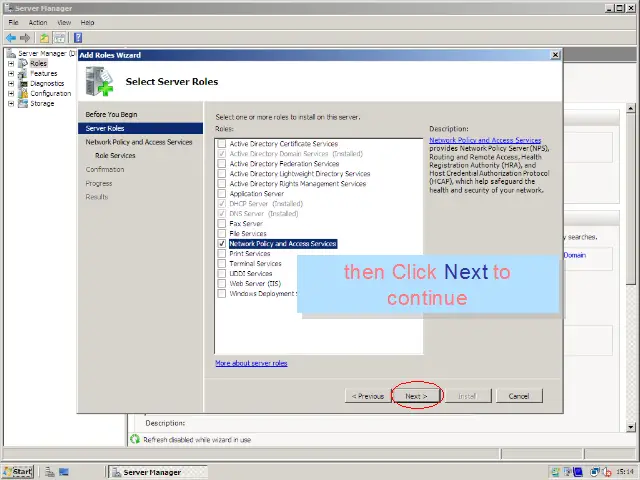Click the green refresh icon in status line
This screenshot has height=480, width=640.
tap(135, 439)
